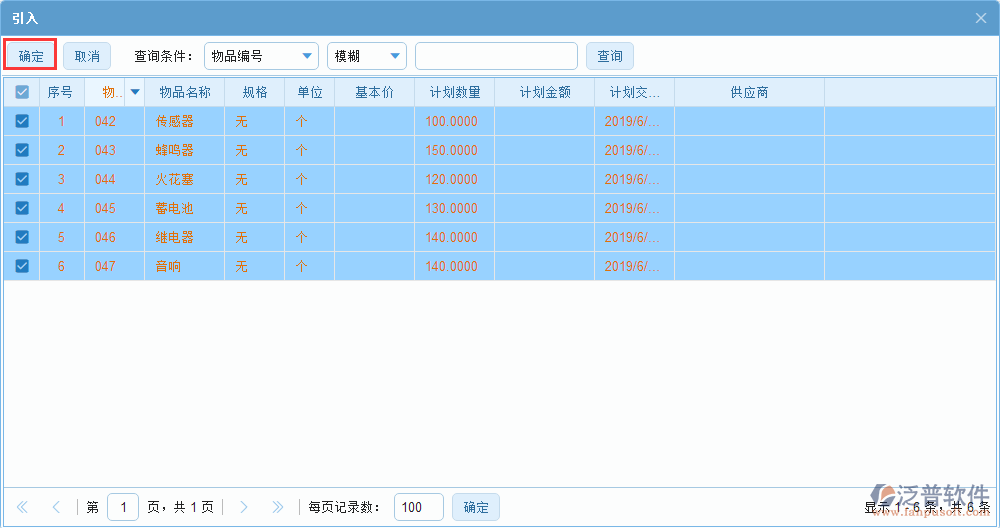Open the 模糊 match mode dropdown
The height and width of the screenshot is (528, 1000).
pos(367,56)
